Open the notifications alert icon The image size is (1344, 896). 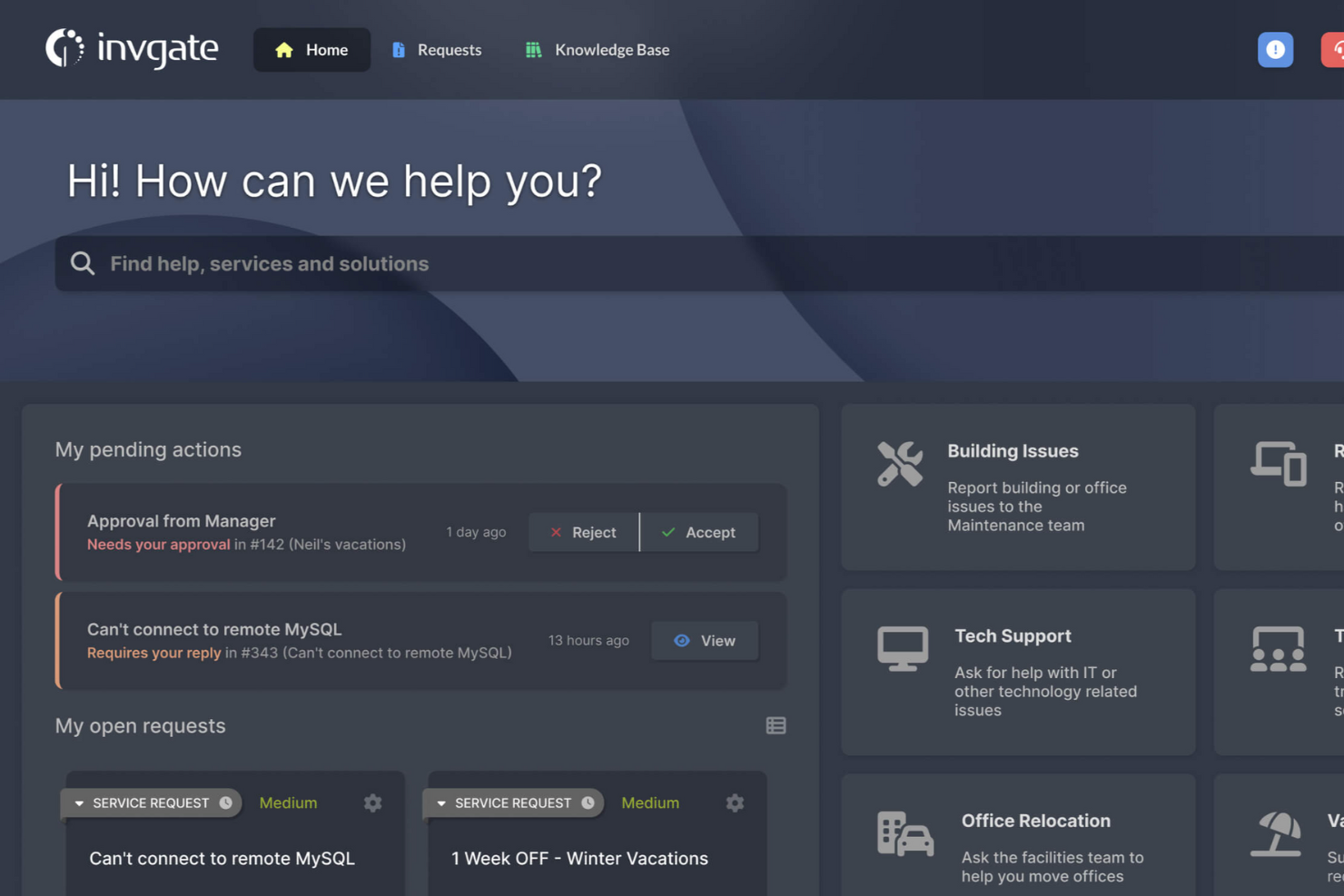[x=1275, y=50]
